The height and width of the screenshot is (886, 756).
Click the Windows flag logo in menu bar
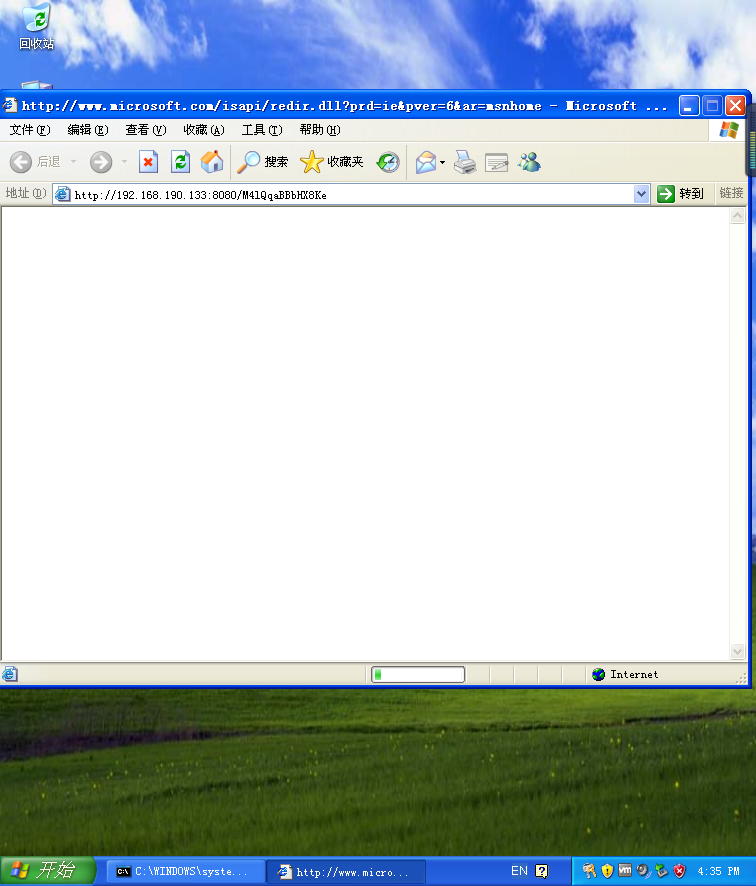[x=729, y=130]
